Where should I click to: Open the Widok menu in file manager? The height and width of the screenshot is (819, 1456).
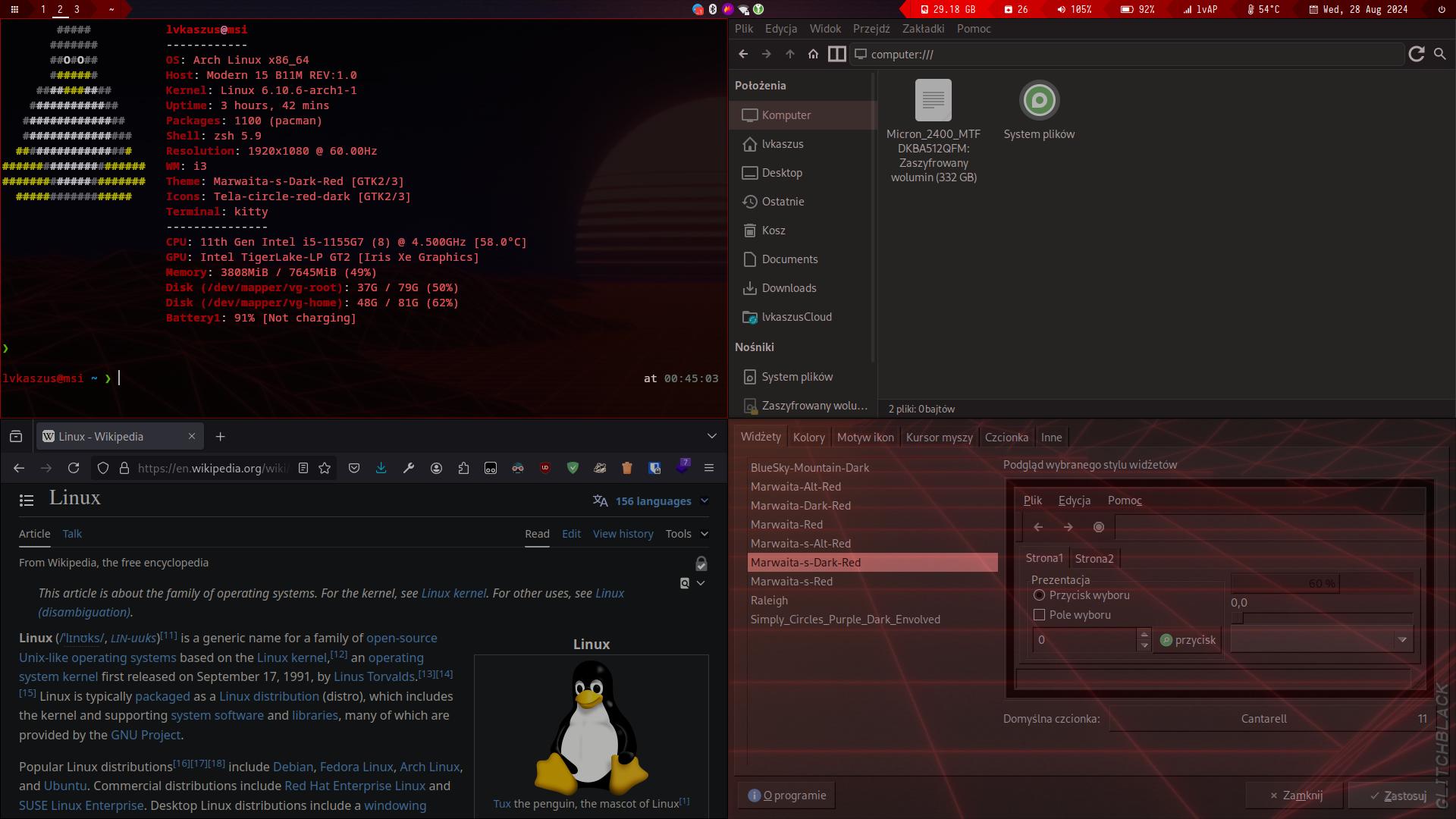825,29
